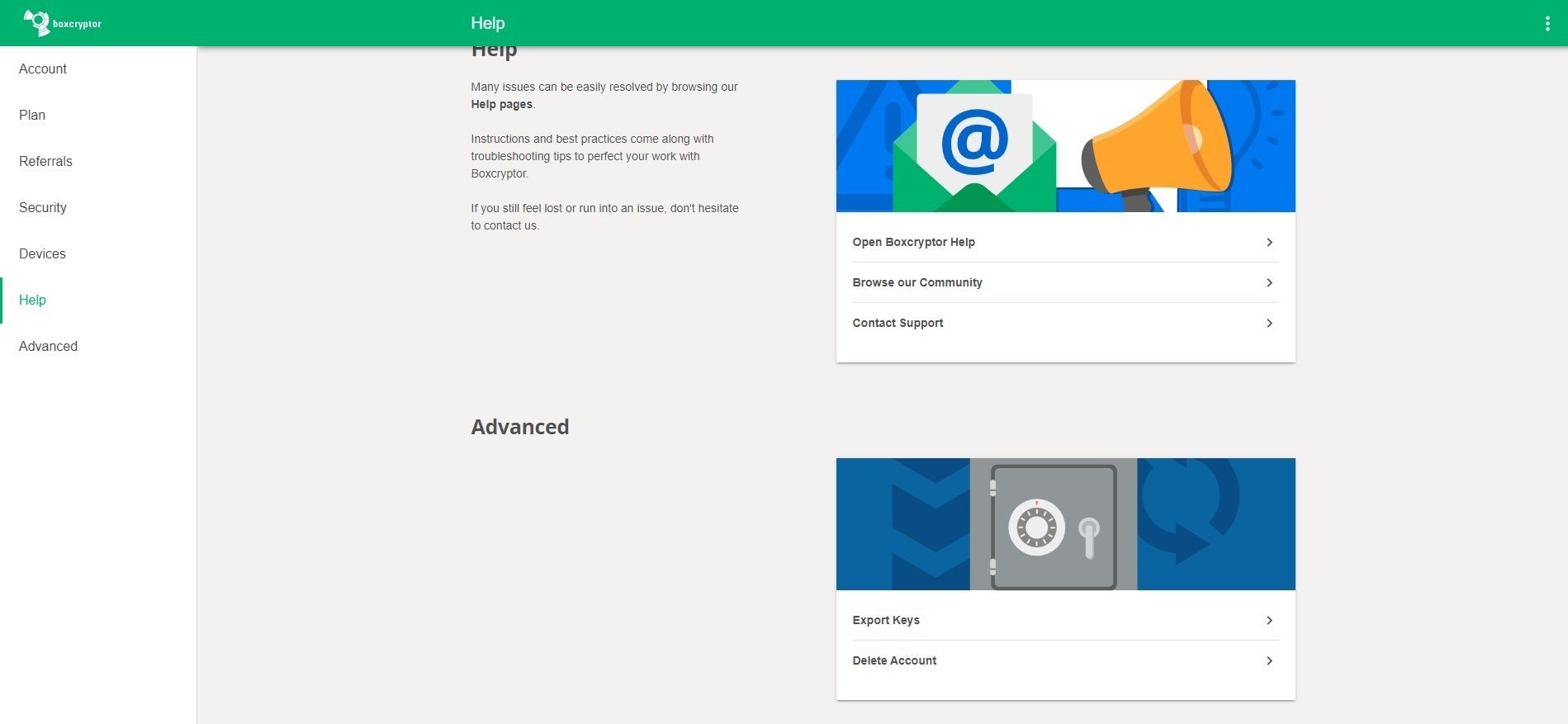Click the Browse our Community link

click(1065, 282)
